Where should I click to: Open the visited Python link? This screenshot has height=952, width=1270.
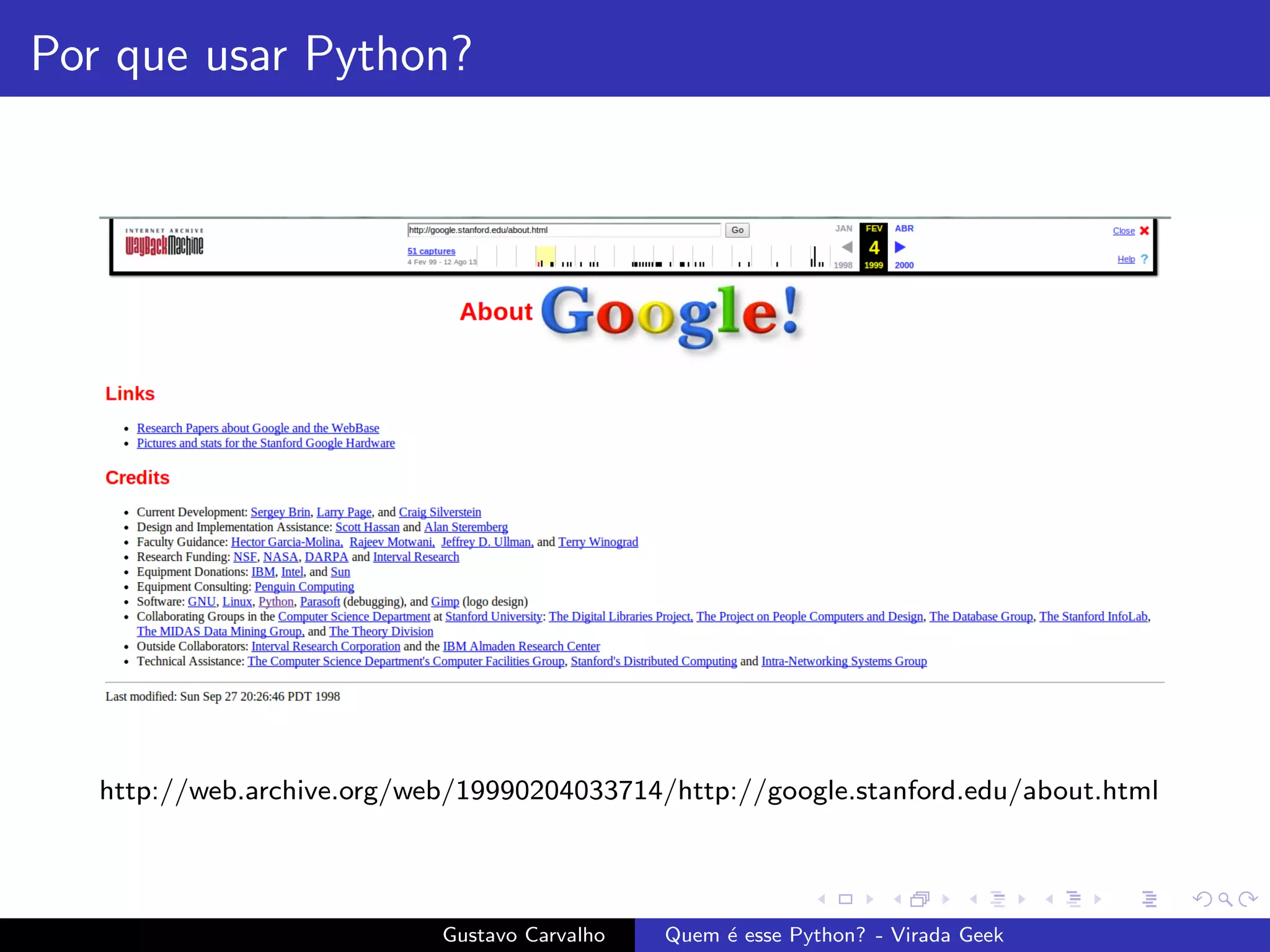pyautogui.click(x=276, y=601)
